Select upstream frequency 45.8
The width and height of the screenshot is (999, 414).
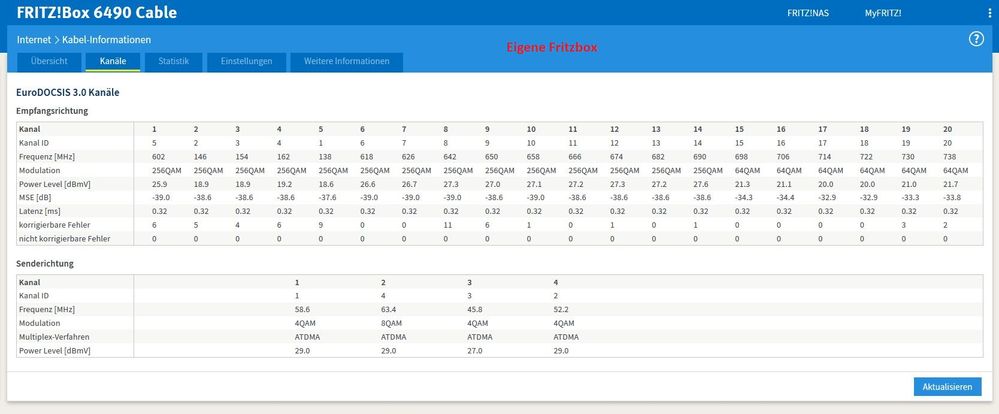click(475, 310)
